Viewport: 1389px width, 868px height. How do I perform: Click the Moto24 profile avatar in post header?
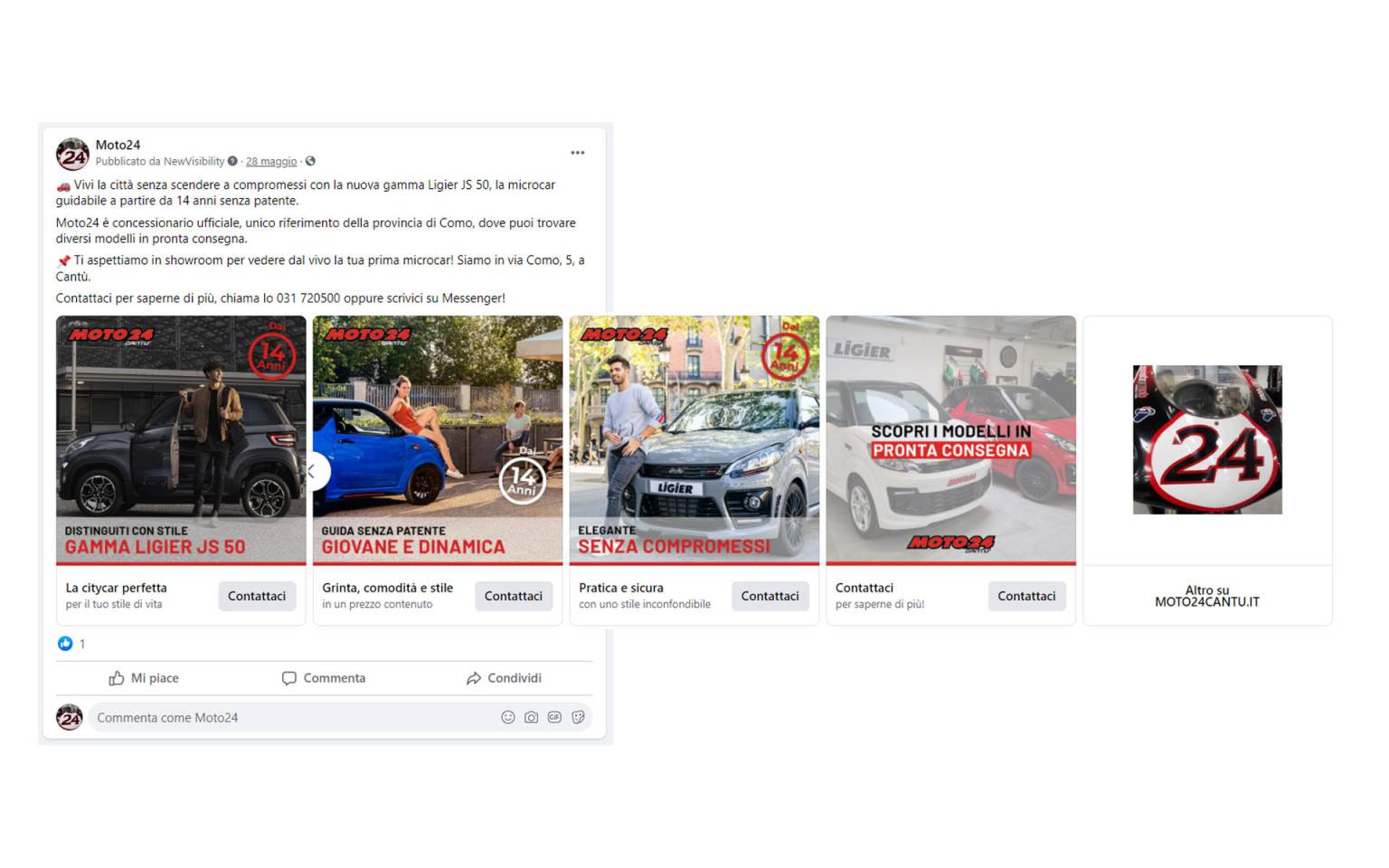72,154
